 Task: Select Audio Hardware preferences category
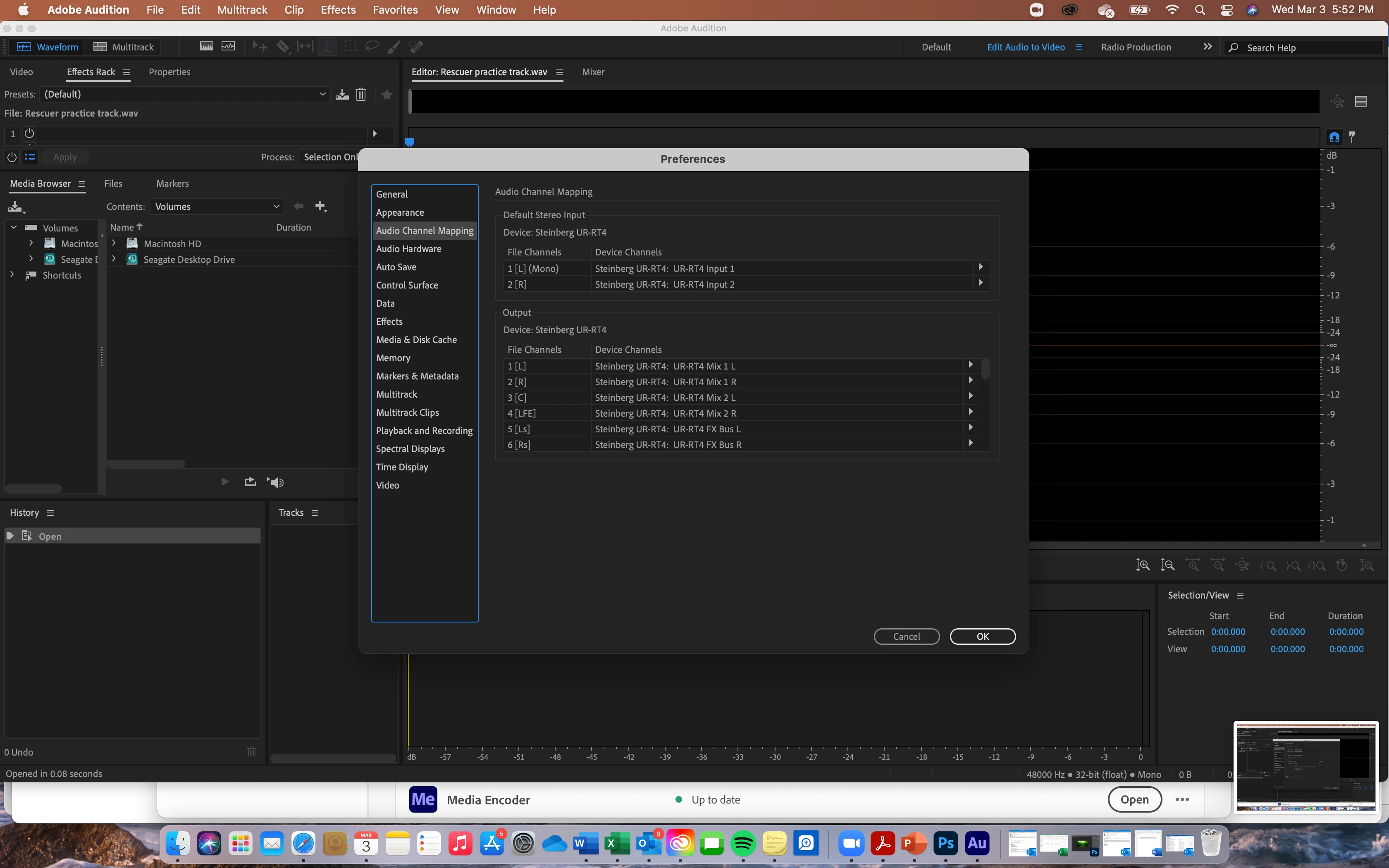pos(408,248)
